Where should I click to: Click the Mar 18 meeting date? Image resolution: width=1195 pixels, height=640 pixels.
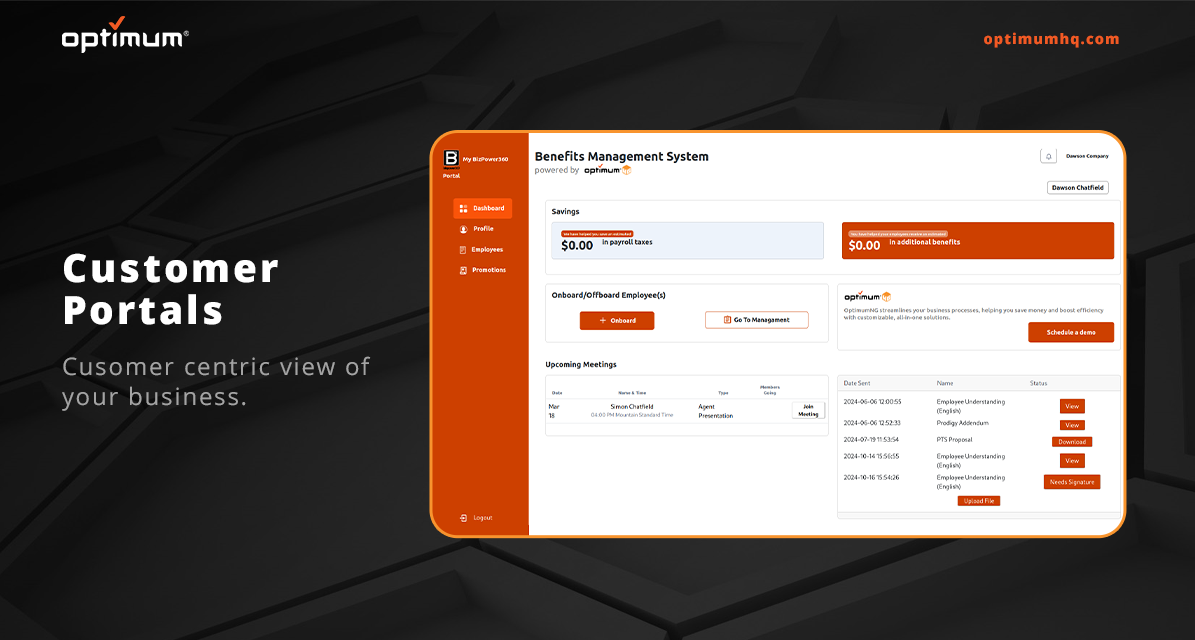(554, 411)
